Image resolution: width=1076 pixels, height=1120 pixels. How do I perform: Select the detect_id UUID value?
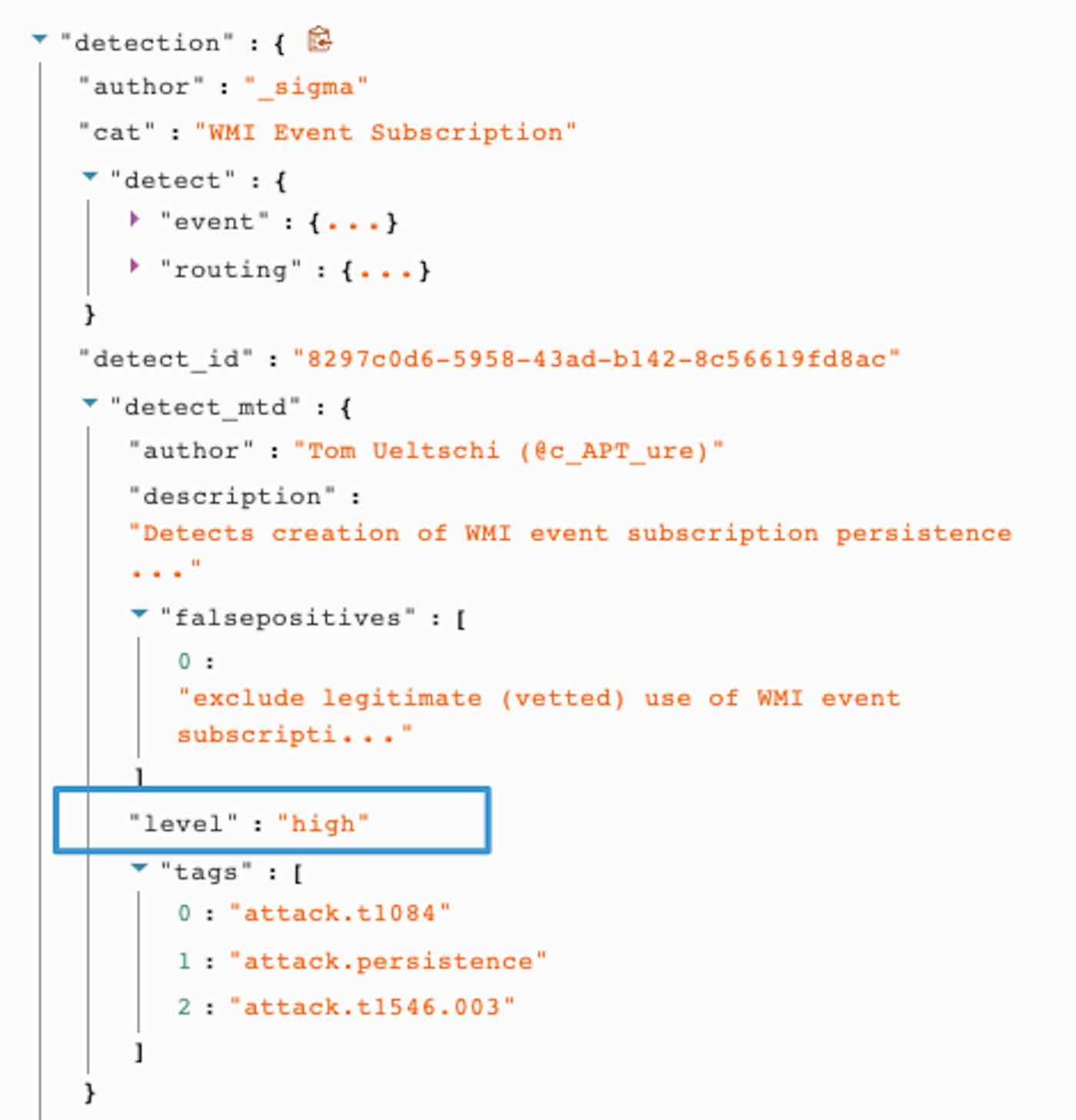click(x=596, y=359)
